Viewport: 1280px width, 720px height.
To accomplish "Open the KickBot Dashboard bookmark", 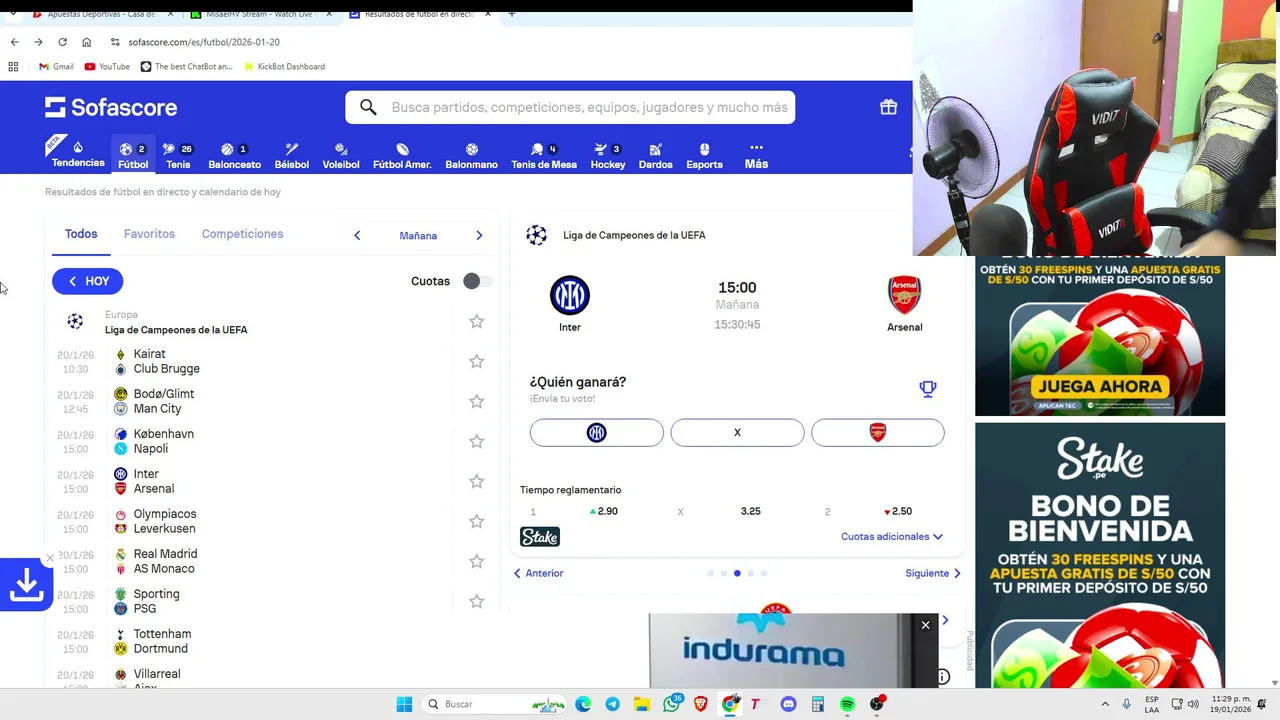I will click(x=284, y=67).
